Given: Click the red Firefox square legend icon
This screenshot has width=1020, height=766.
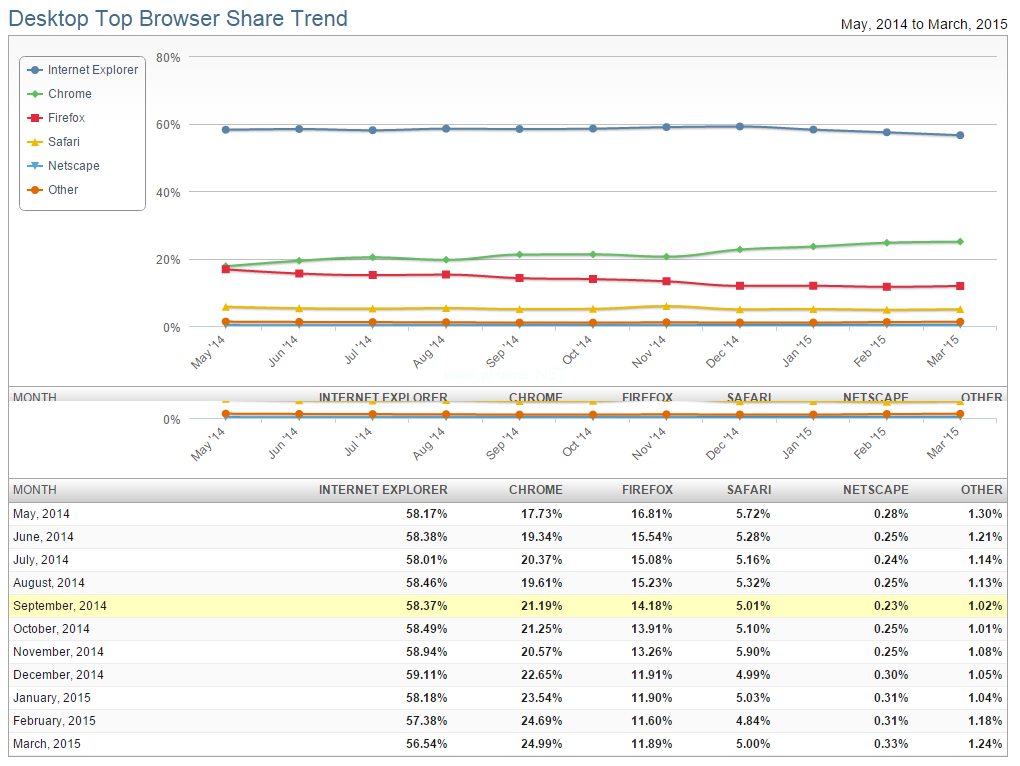Looking at the screenshot, I should (x=36, y=118).
